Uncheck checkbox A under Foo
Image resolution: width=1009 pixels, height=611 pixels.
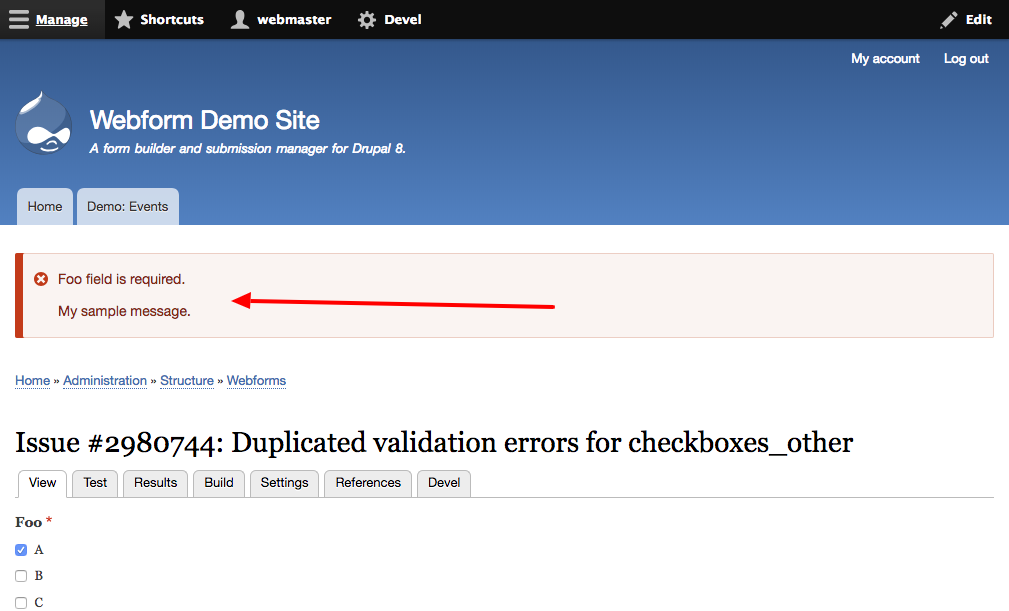click(x=21, y=549)
